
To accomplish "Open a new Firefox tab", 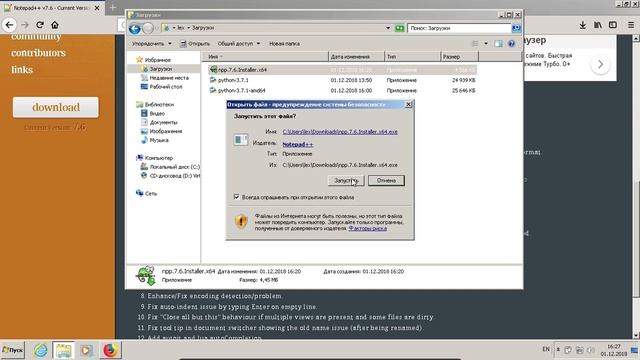I will [113, 7].
